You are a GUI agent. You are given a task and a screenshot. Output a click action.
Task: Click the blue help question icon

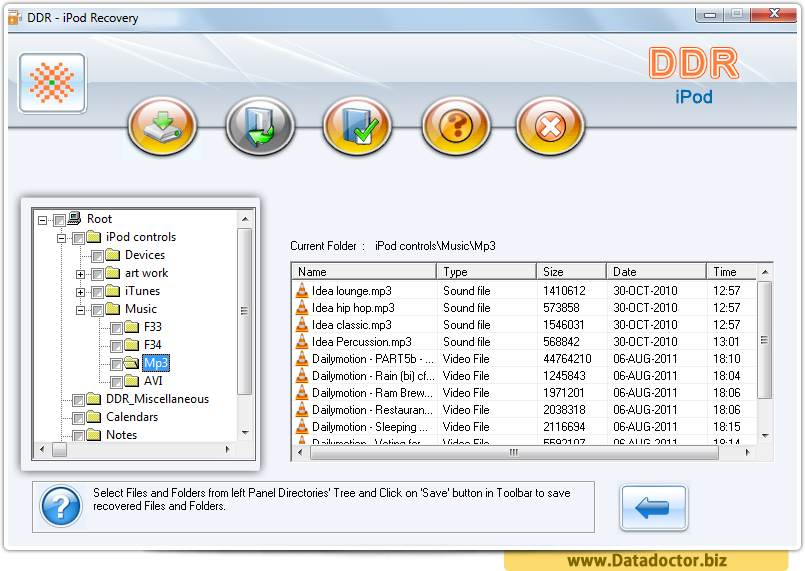(61, 506)
